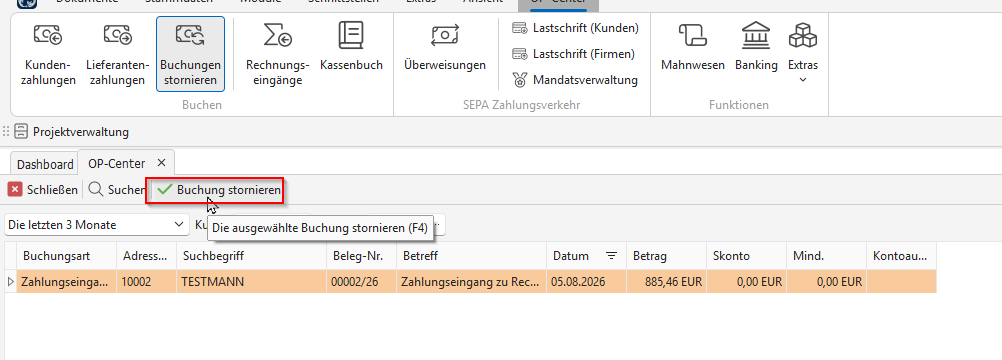Click the Schließen button
The image size is (1002, 360).
pyautogui.click(x=43, y=190)
